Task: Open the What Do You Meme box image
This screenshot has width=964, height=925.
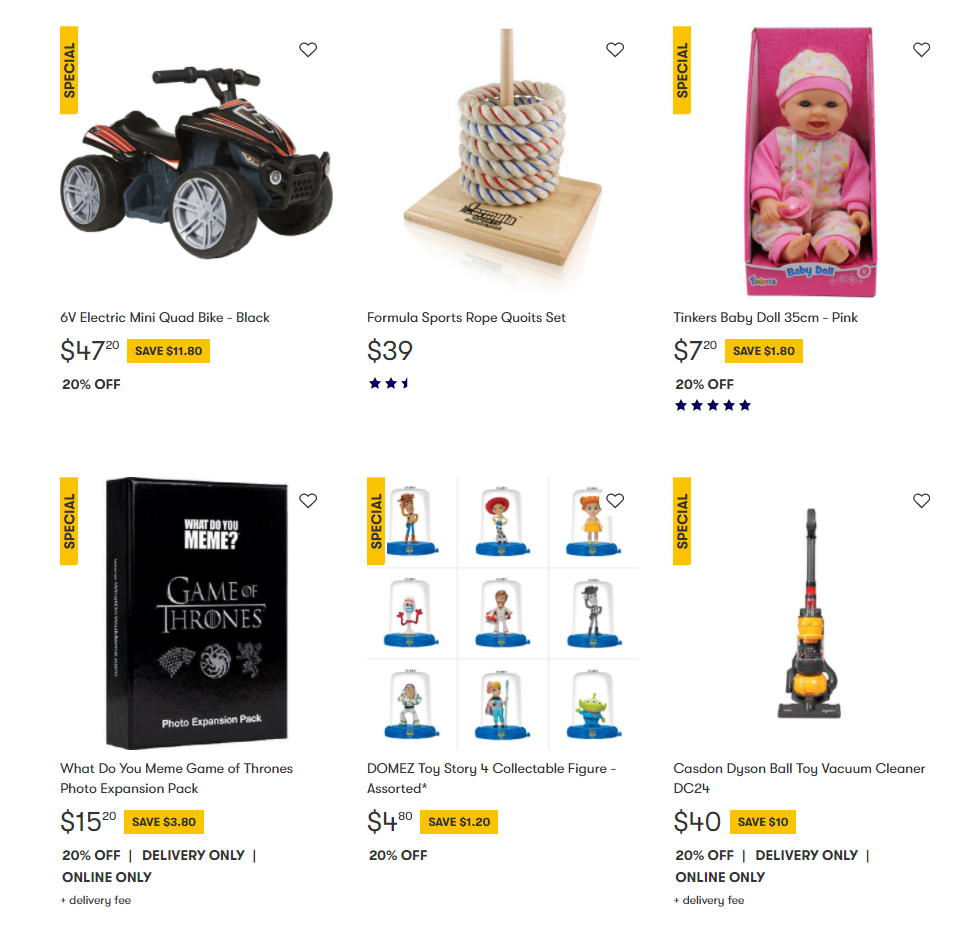Action: [197, 613]
